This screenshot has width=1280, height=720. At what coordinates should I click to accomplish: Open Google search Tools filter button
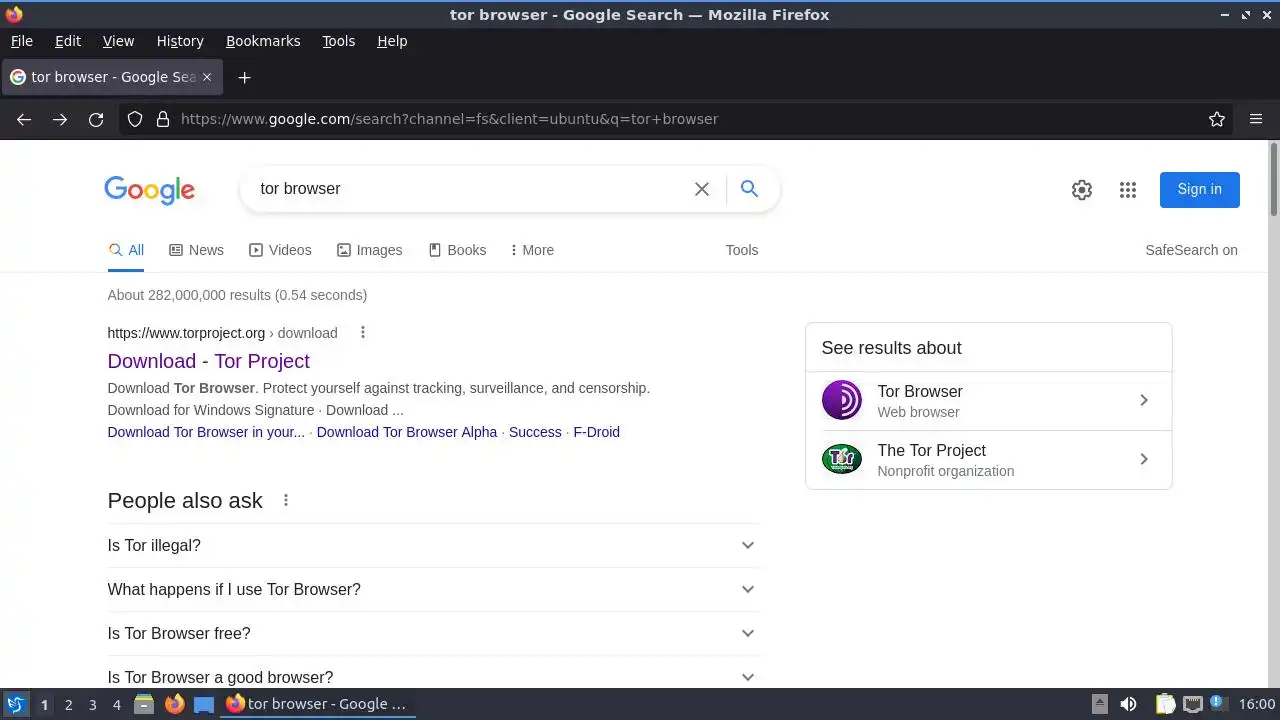pos(742,250)
